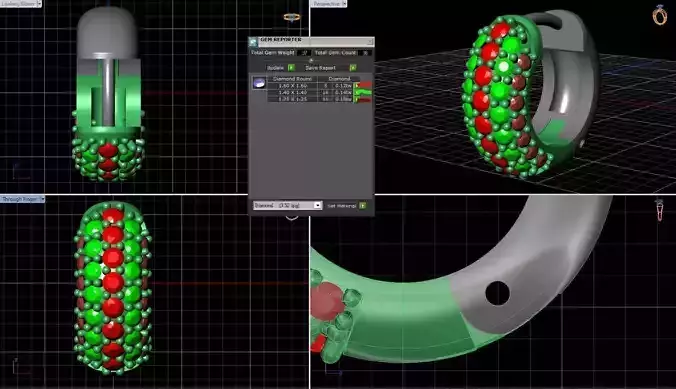Open the Perspective viewport menu arrow
The image size is (676, 389).
coord(344,3)
